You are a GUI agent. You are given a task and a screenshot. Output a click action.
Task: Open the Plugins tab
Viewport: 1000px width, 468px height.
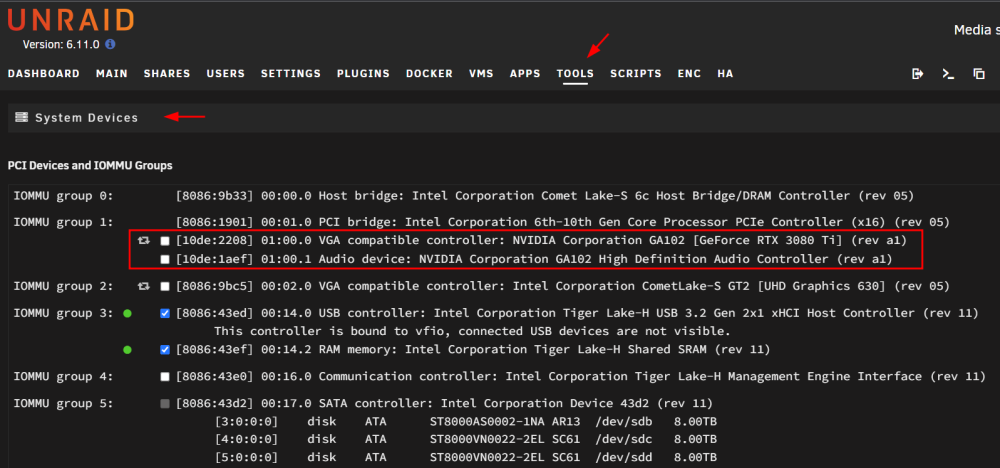click(364, 74)
